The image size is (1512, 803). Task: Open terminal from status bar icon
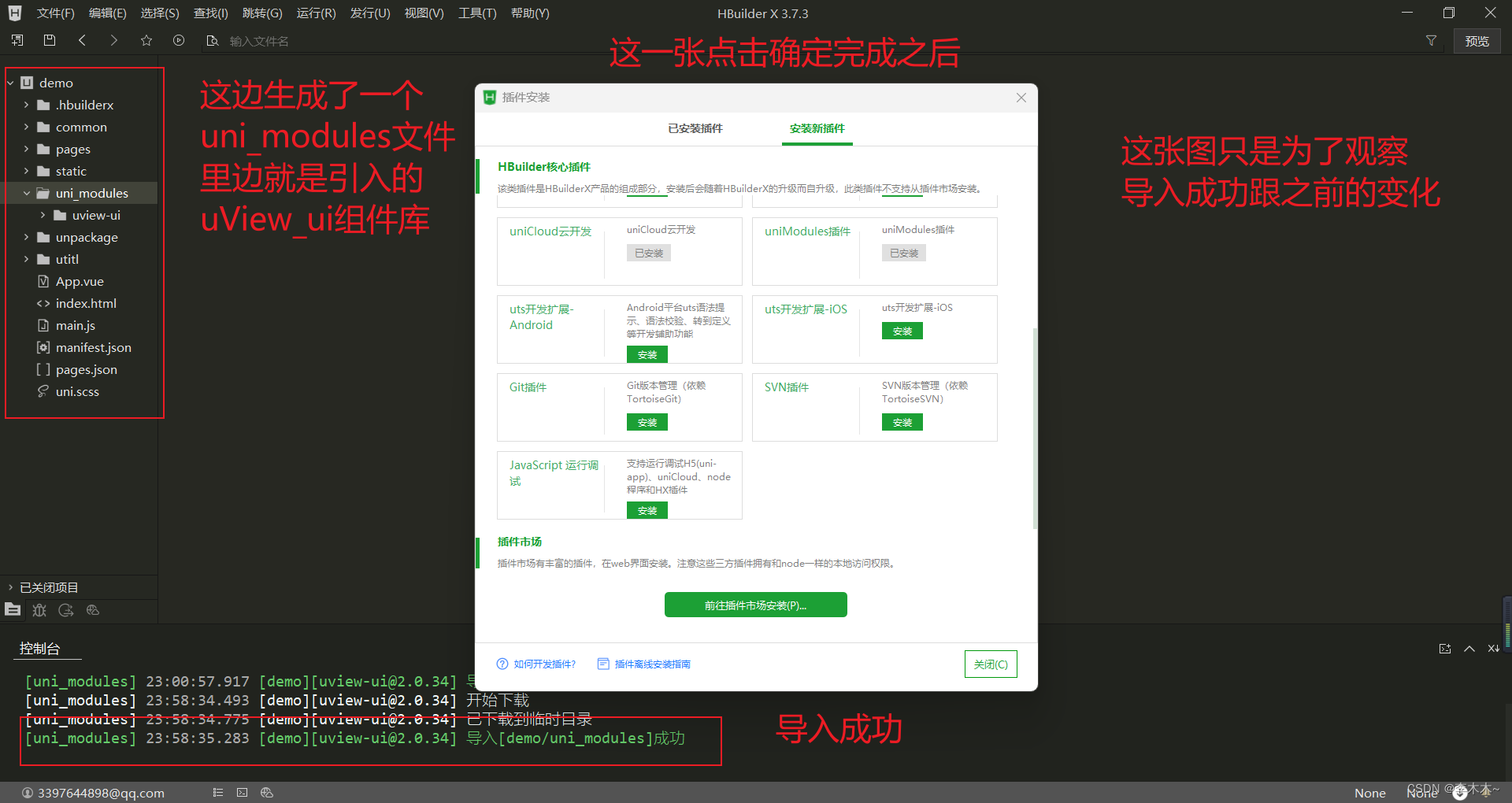coord(242,793)
